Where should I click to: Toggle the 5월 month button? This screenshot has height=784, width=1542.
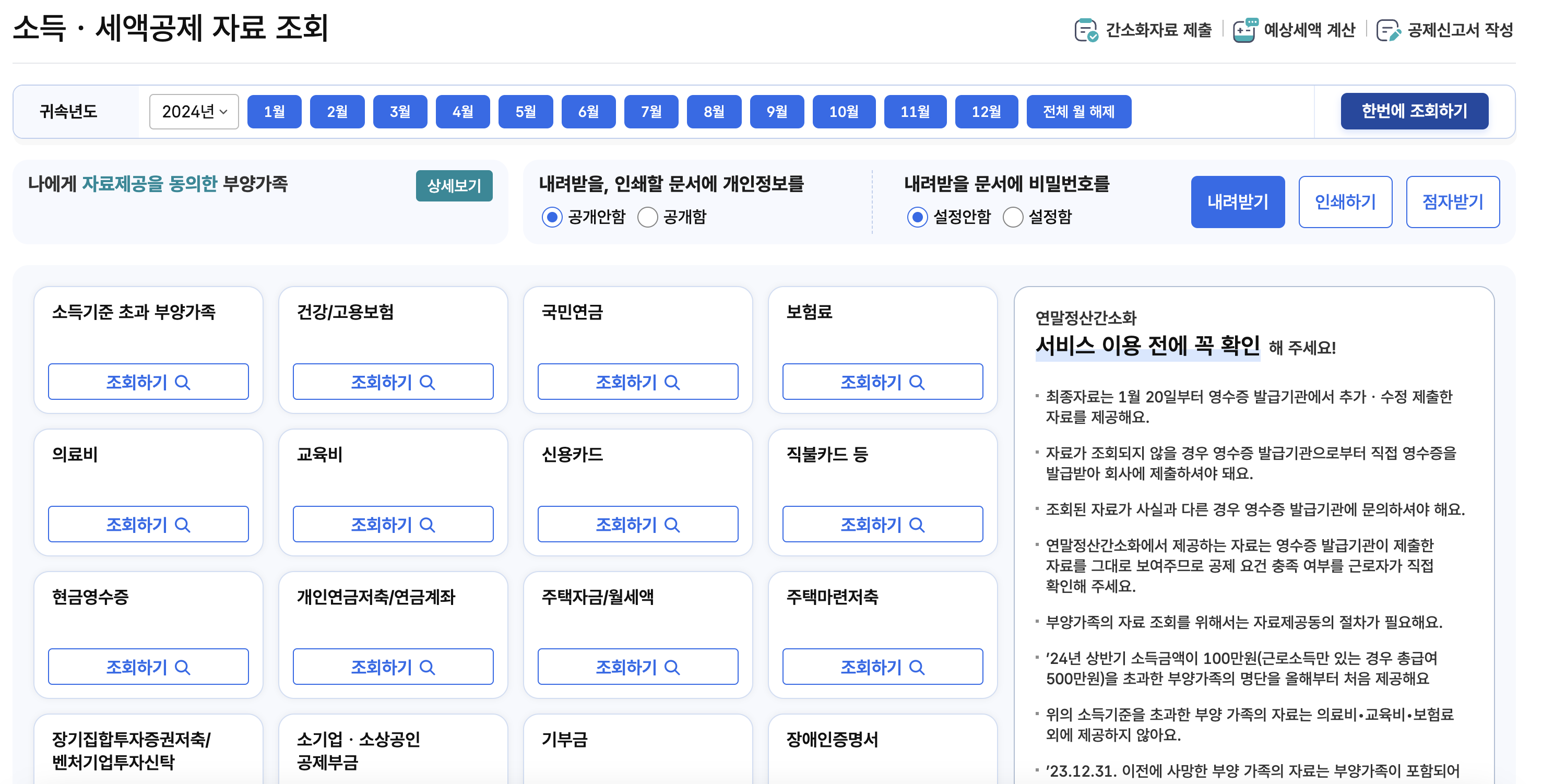526,112
